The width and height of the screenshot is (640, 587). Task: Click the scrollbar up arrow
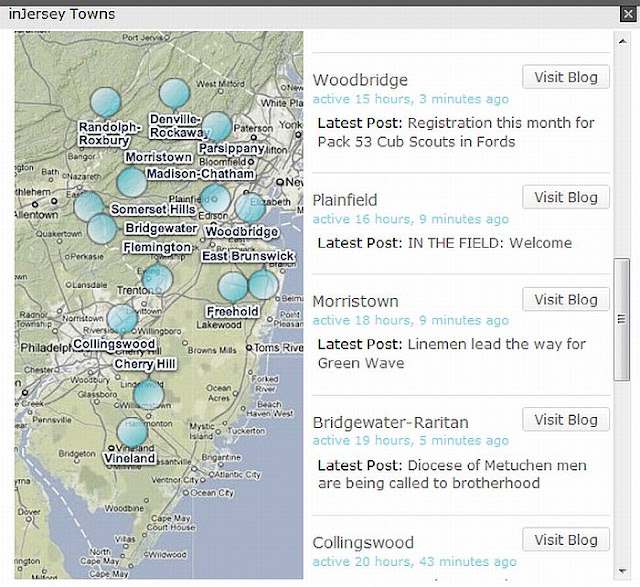622,41
